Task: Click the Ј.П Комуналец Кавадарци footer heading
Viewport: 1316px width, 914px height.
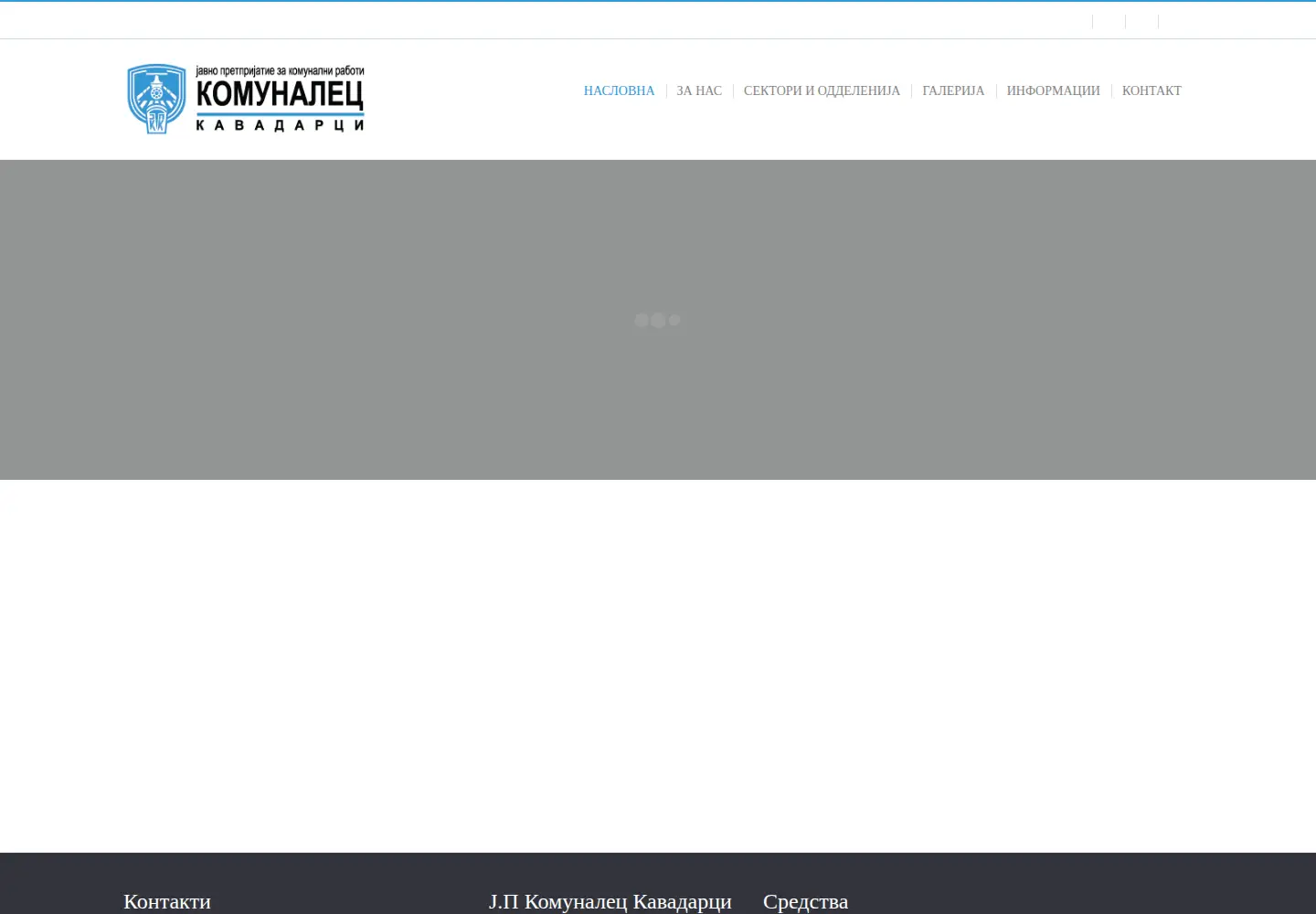Action: coord(610,902)
